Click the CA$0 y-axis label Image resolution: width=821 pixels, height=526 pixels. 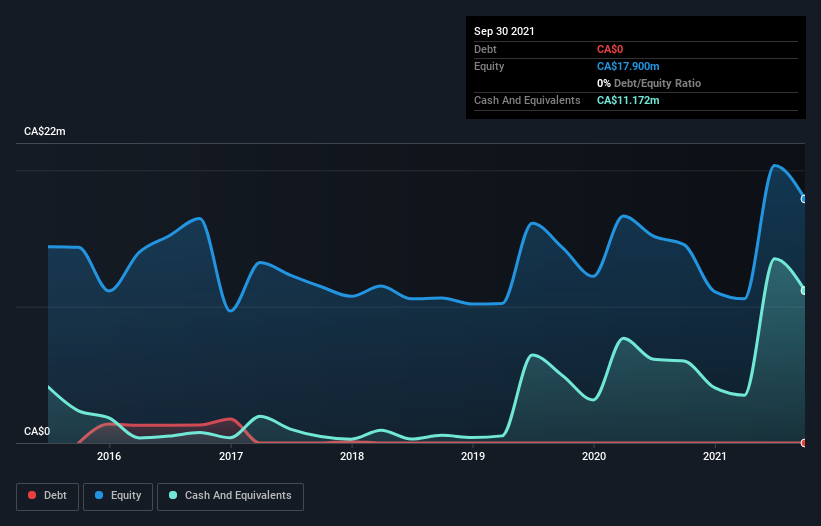point(37,431)
